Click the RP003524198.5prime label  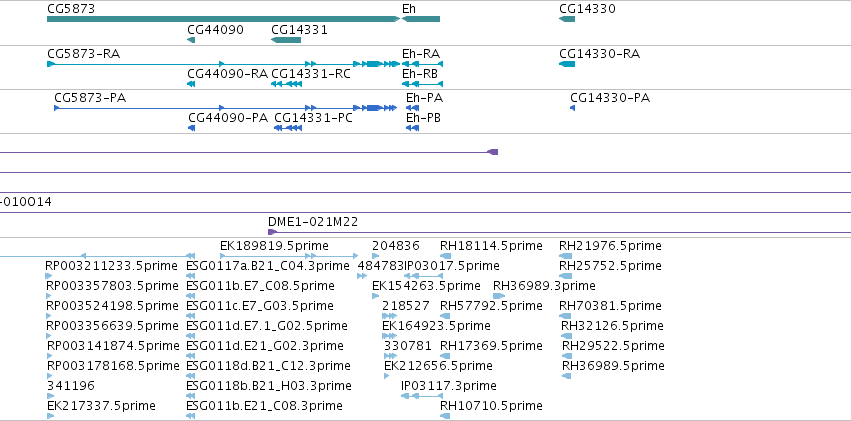tap(112, 306)
